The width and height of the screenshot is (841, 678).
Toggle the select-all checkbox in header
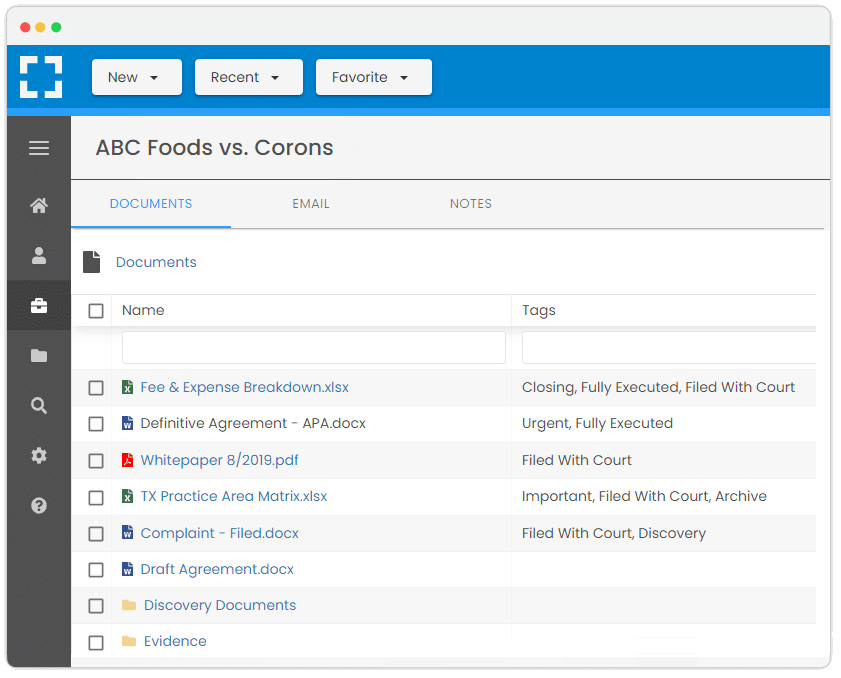pyautogui.click(x=96, y=311)
